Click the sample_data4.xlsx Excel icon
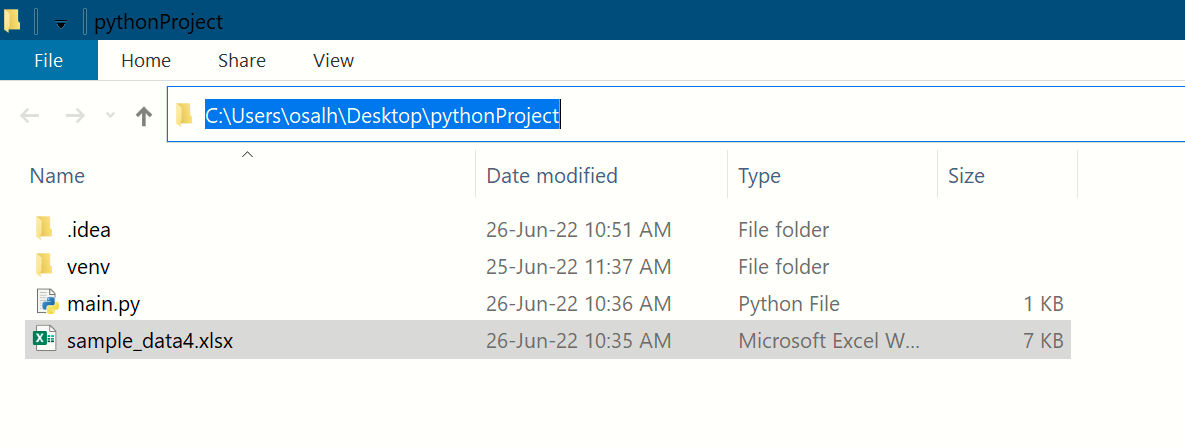 point(45,340)
